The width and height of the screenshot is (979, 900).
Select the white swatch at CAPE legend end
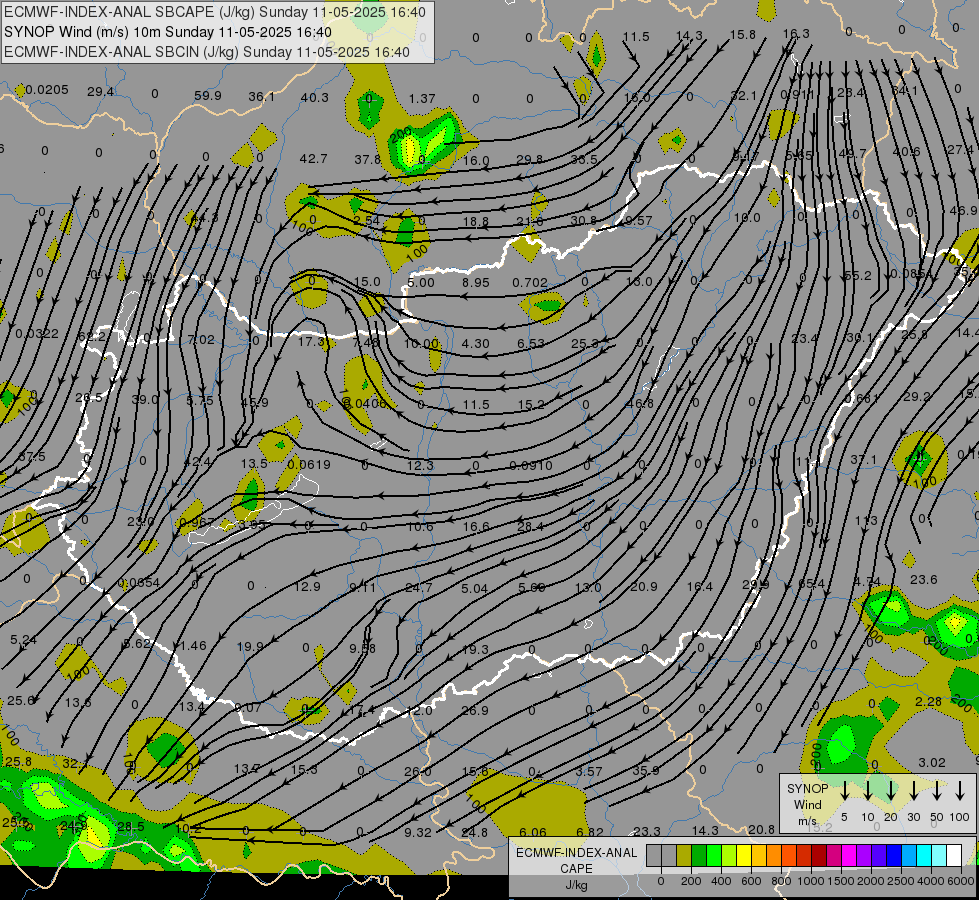pyautogui.click(x=954, y=855)
